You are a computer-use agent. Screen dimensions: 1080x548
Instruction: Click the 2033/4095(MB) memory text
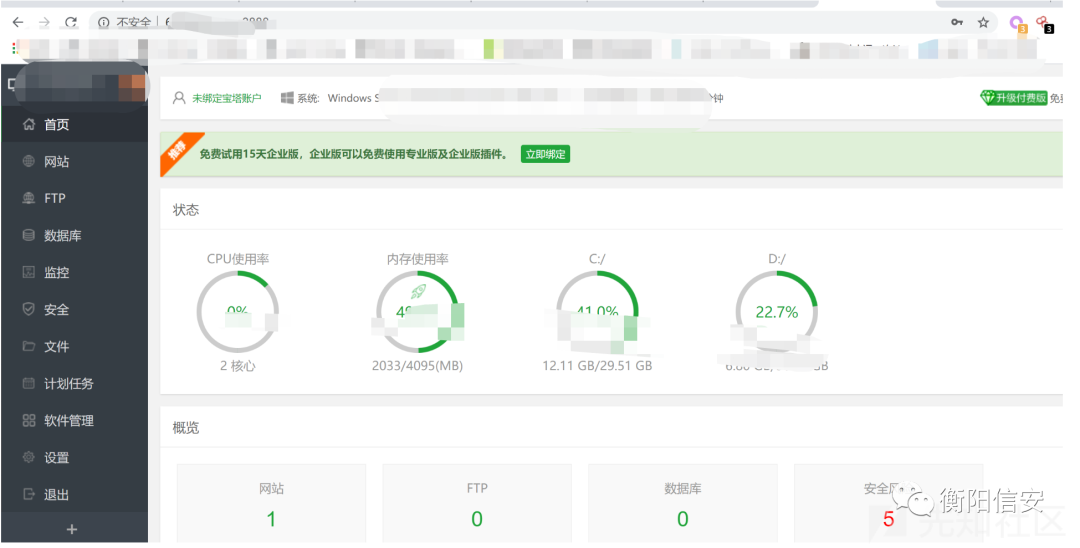(417, 366)
